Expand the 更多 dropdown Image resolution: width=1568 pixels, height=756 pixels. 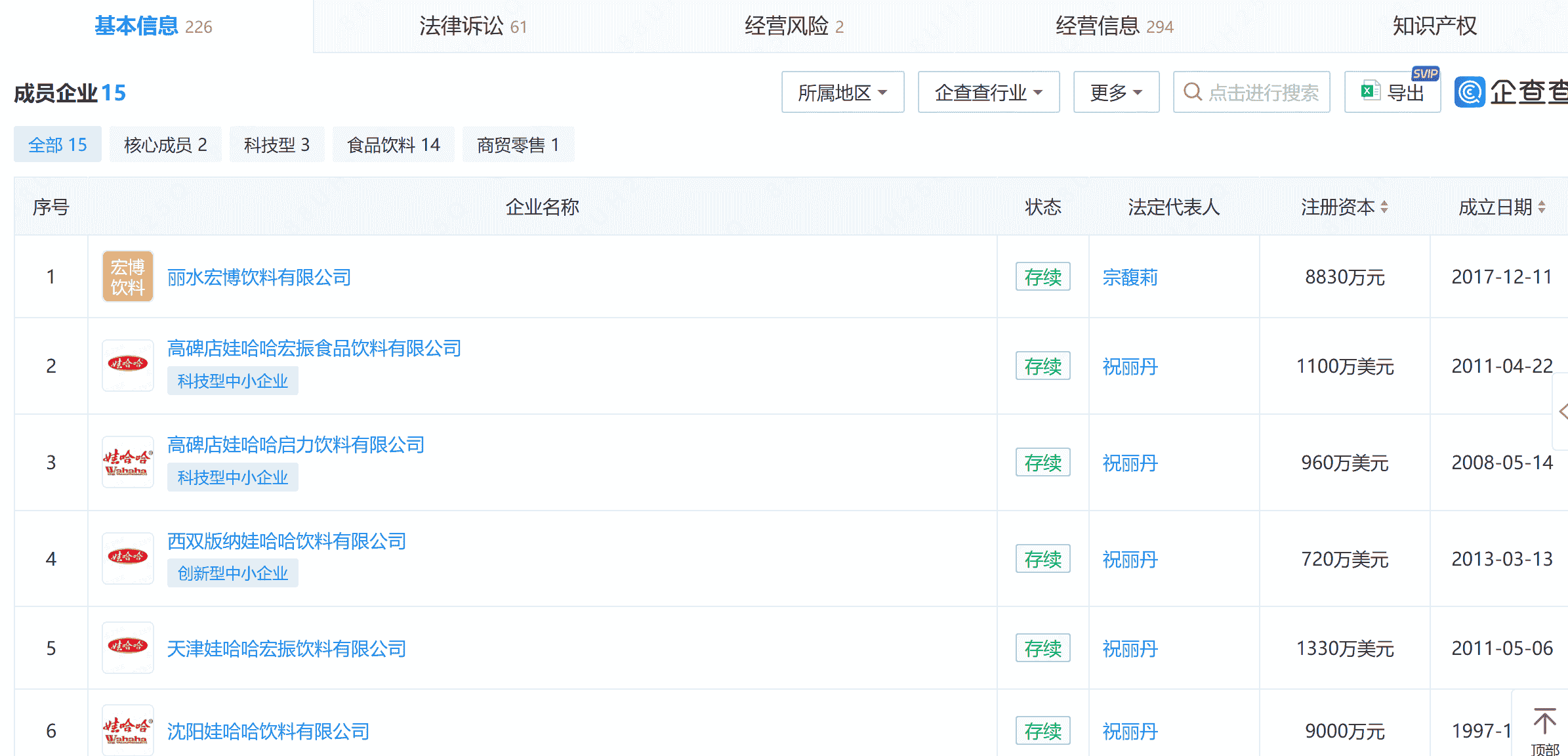[x=1115, y=93]
